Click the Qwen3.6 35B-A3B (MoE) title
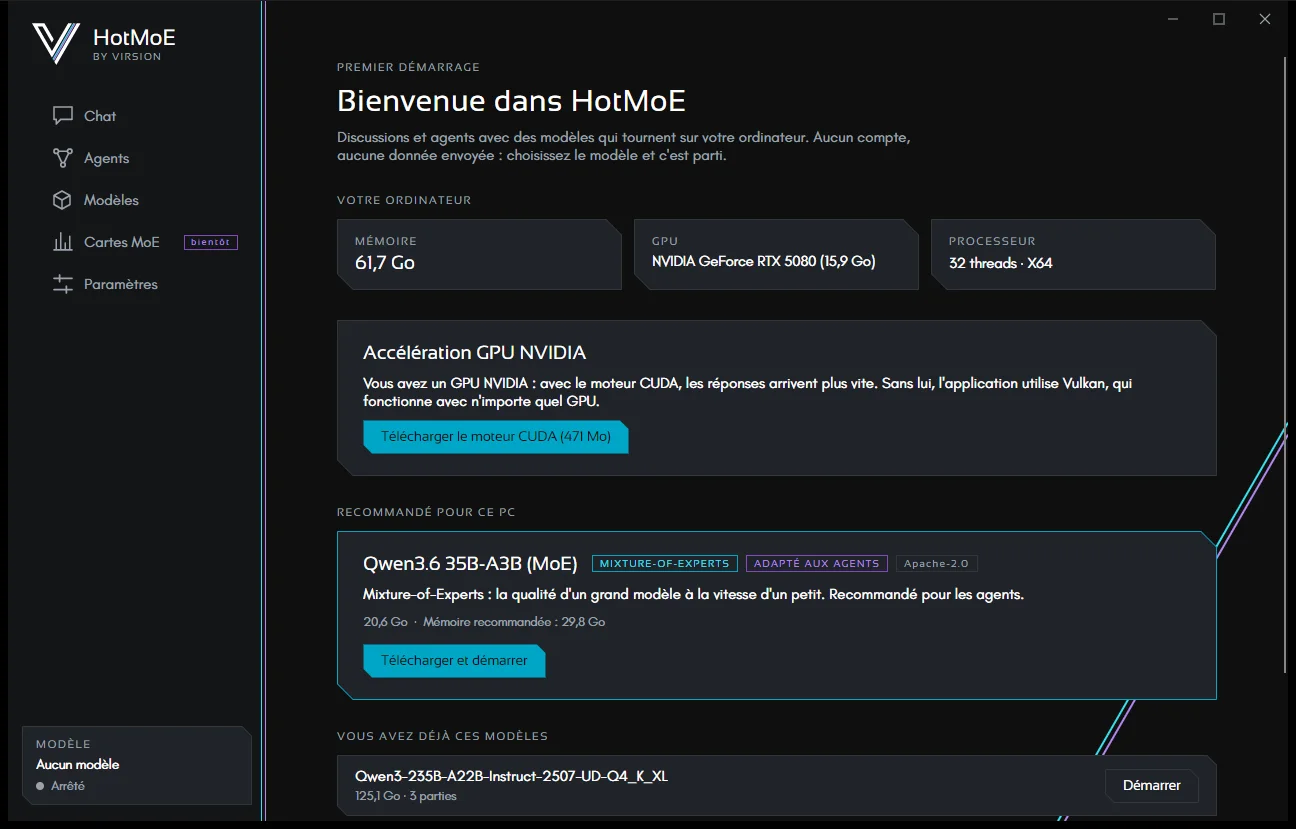1296x829 pixels. coord(470,563)
